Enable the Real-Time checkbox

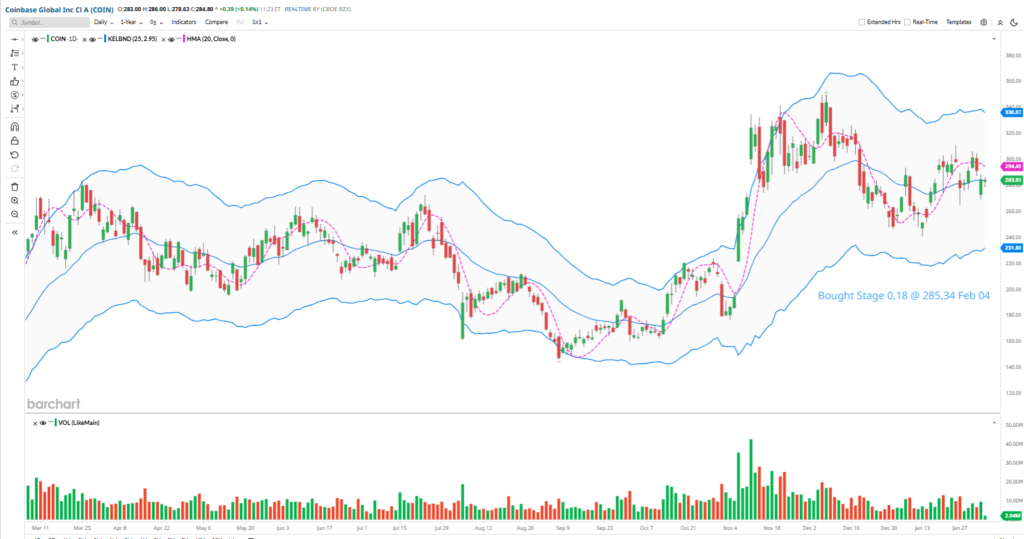tap(906, 21)
